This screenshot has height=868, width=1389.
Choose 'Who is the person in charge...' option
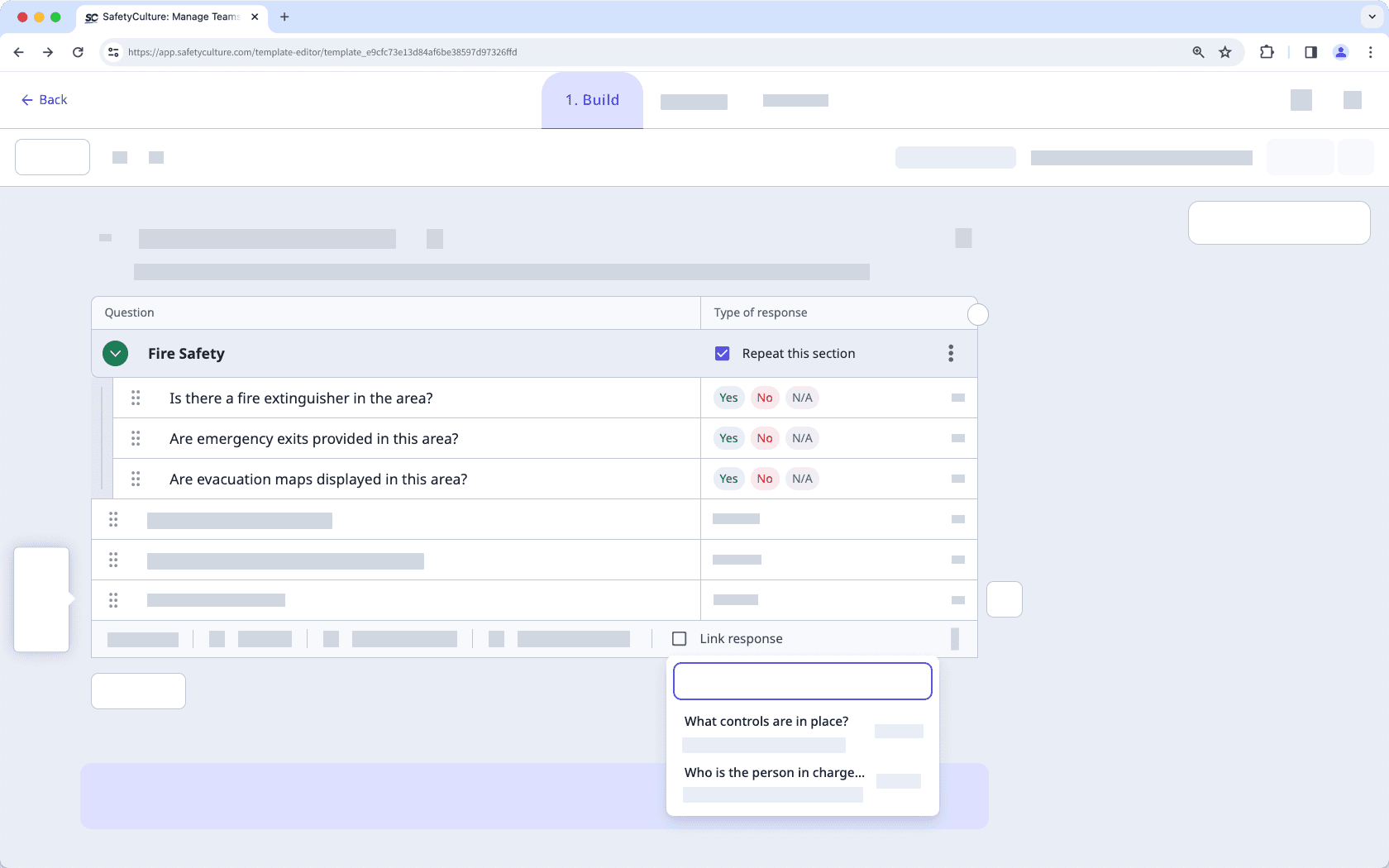coord(774,773)
